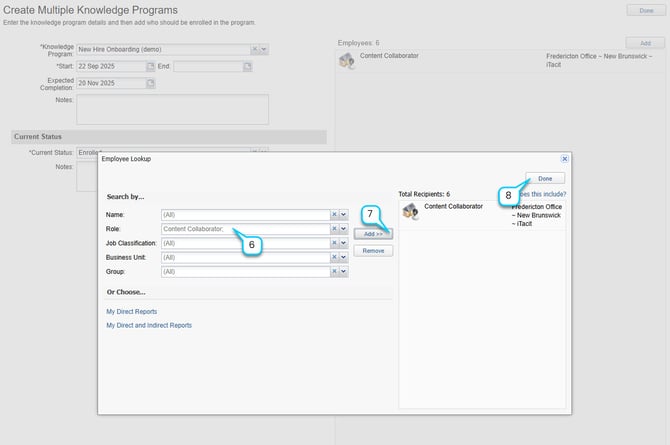Click Done in Employee Lookup dialog
Viewport: 670px width, 445px height.
[x=545, y=178]
